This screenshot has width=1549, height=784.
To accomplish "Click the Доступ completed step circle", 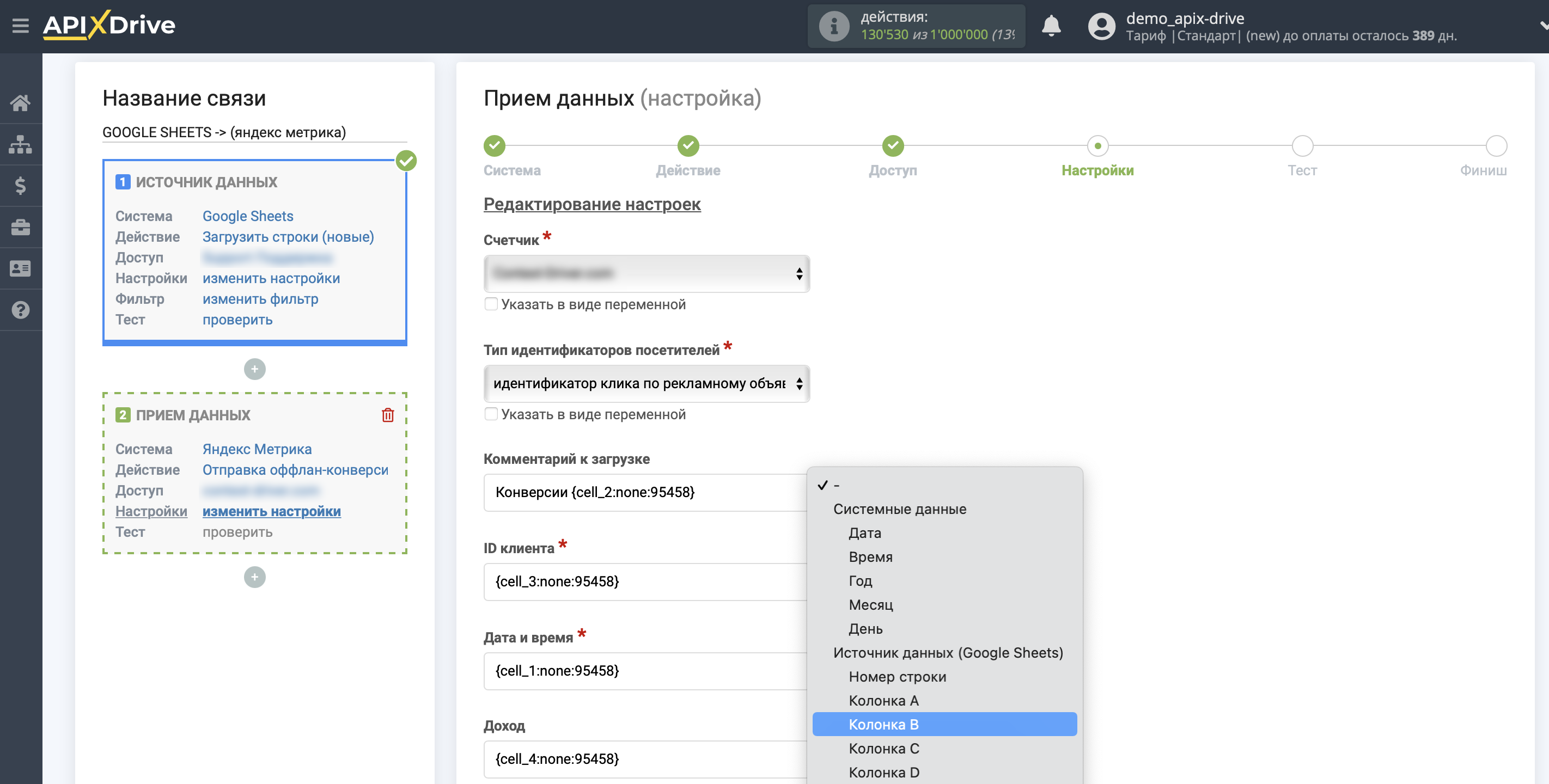I will [x=893, y=145].
